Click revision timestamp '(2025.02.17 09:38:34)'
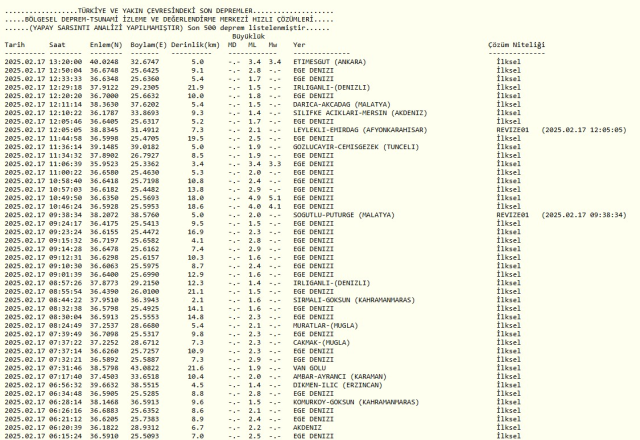Viewport: 640px width, 440px height. point(584,215)
